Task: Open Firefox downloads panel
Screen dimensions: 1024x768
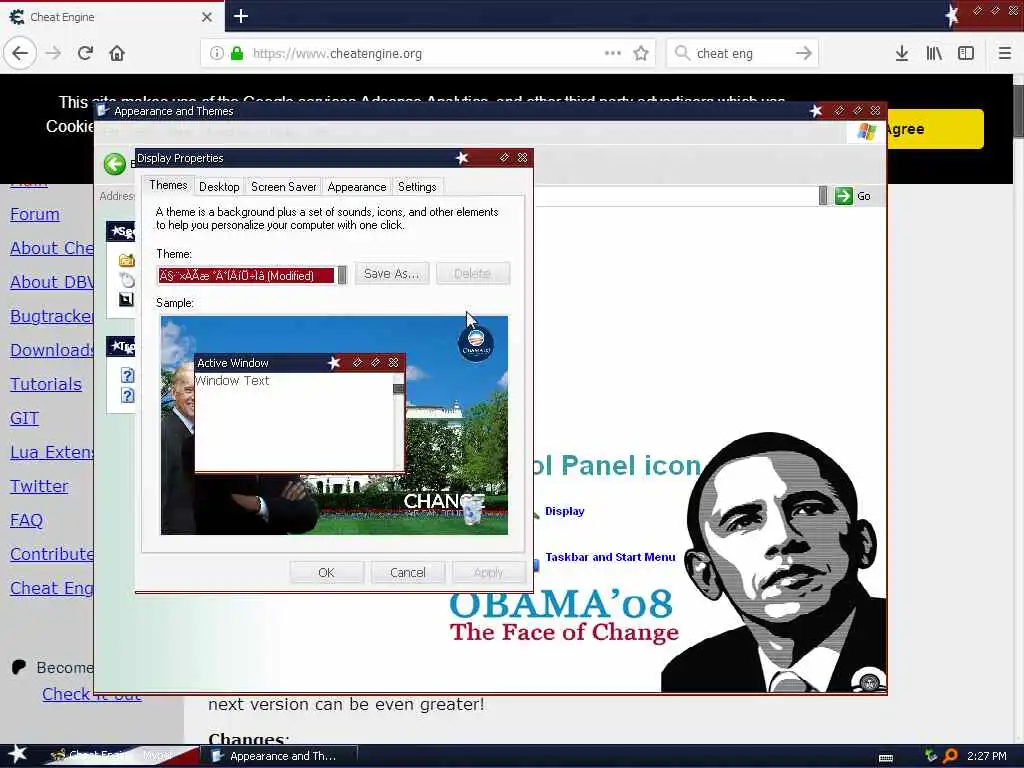Action: 902,53
